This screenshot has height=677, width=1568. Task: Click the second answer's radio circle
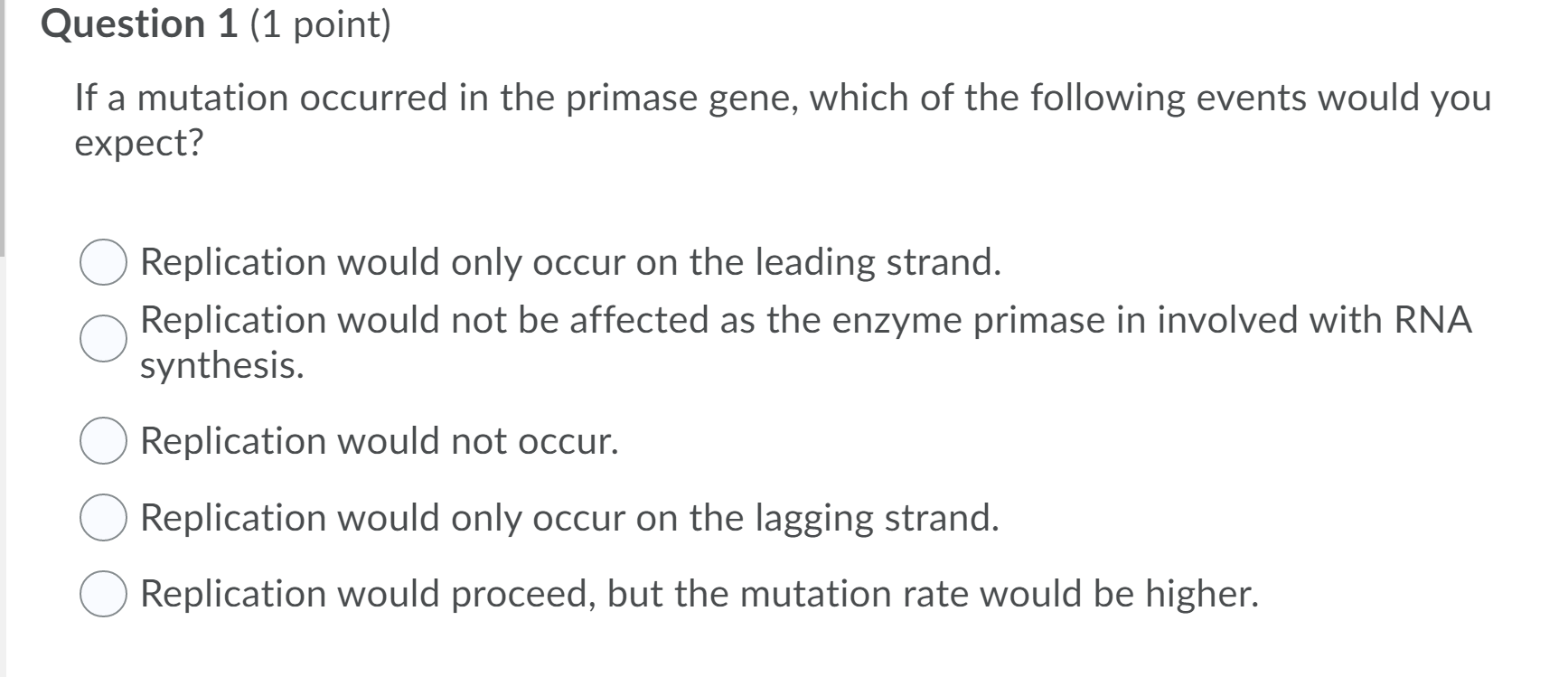pos(104,340)
